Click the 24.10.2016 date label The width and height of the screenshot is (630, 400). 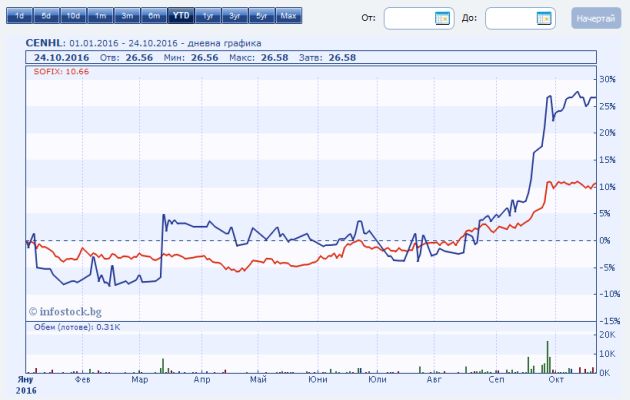click(61, 58)
